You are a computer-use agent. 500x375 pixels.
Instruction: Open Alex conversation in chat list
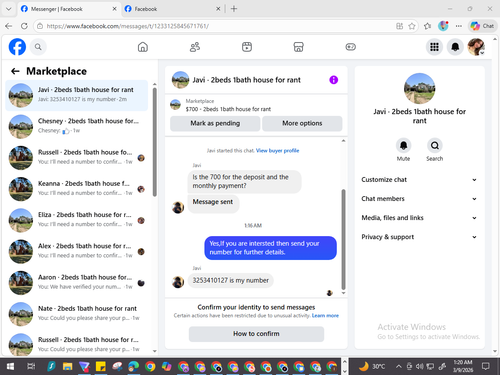click(x=77, y=251)
